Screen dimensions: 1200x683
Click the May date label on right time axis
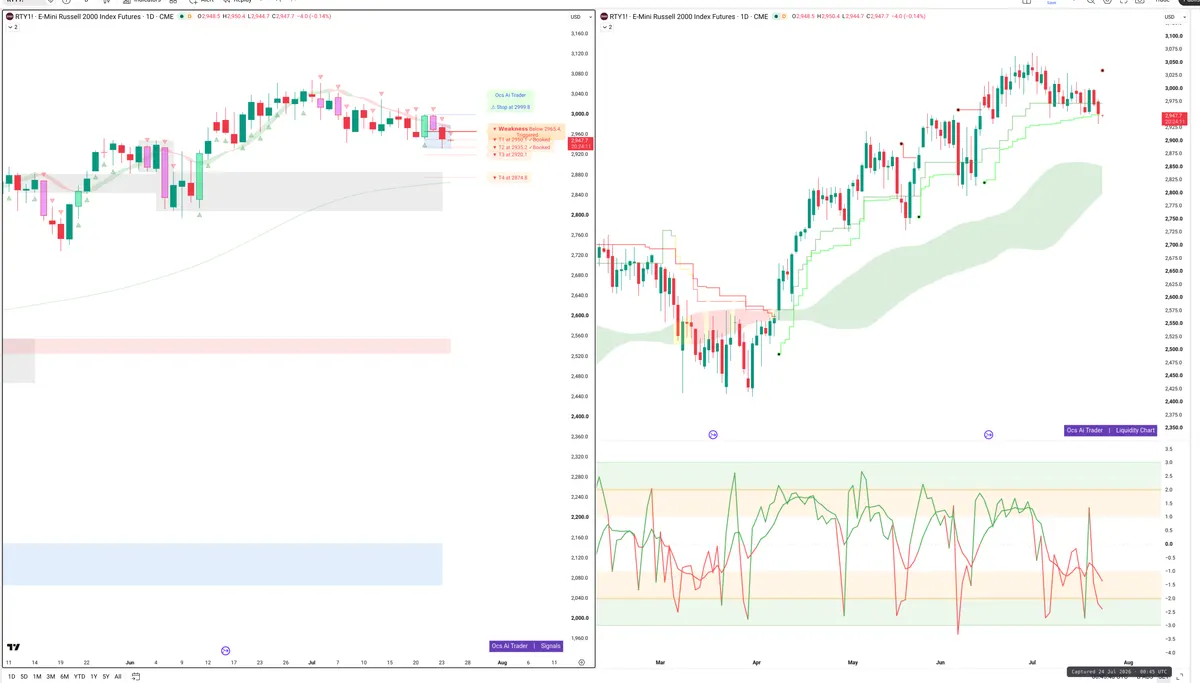coord(852,662)
